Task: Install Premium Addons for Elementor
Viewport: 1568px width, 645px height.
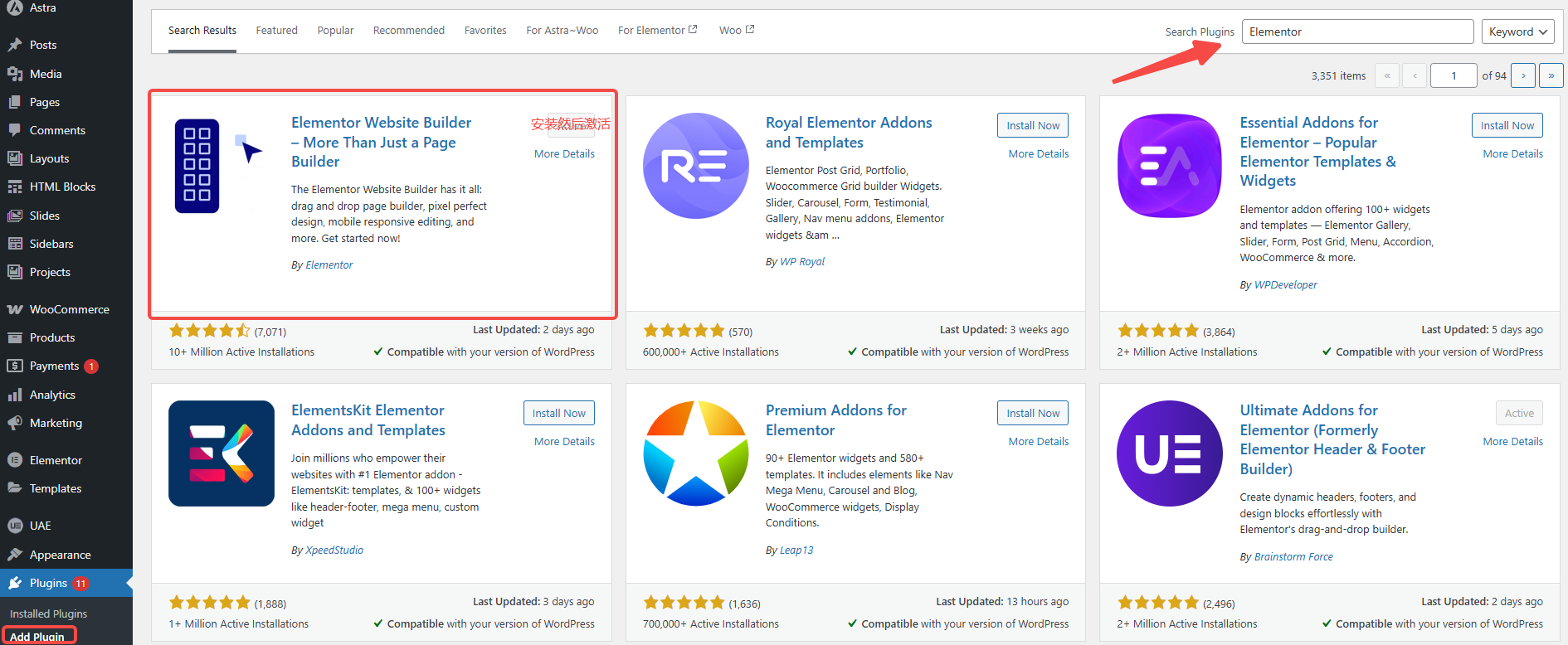Action: click(1033, 413)
